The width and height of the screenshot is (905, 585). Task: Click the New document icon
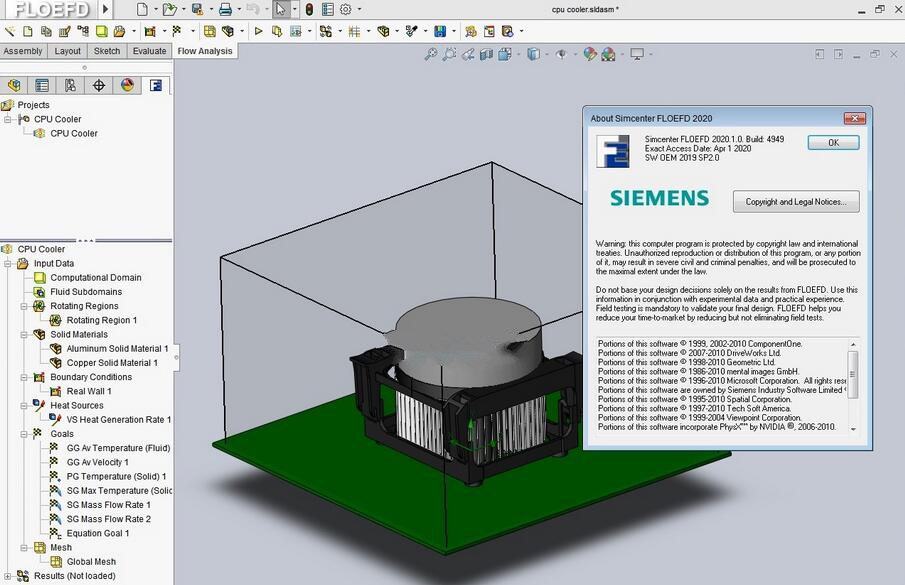[x=142, y=9]
